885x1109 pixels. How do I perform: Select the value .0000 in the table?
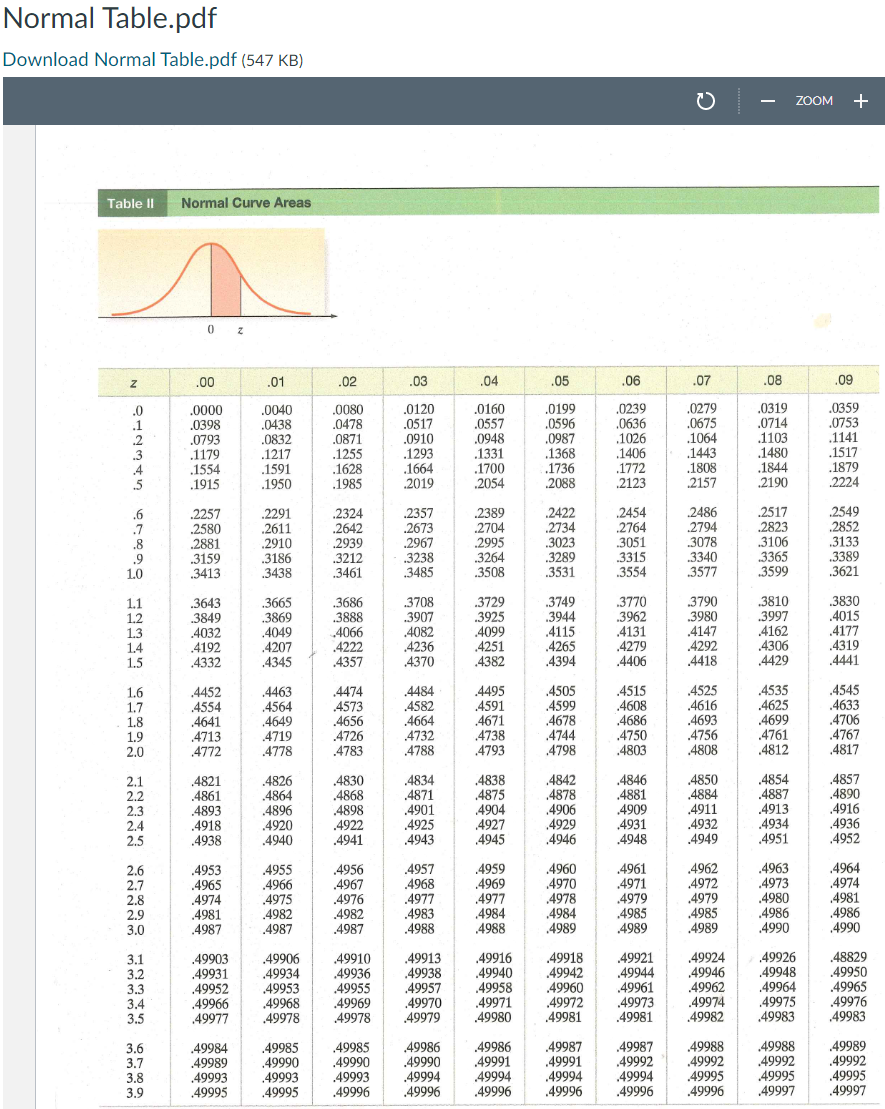tap(206, 410)
